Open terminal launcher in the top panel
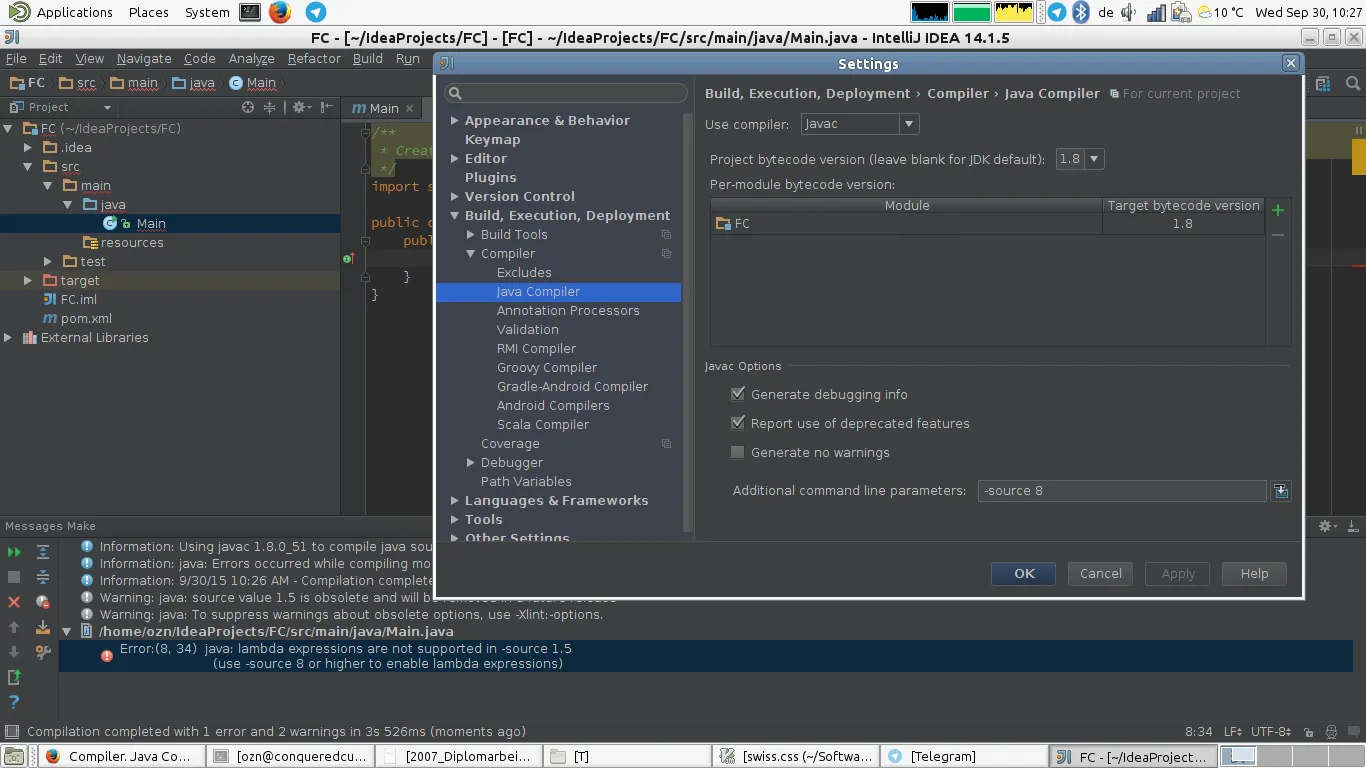Viewport: 1366px width, 768px height. 250,12
